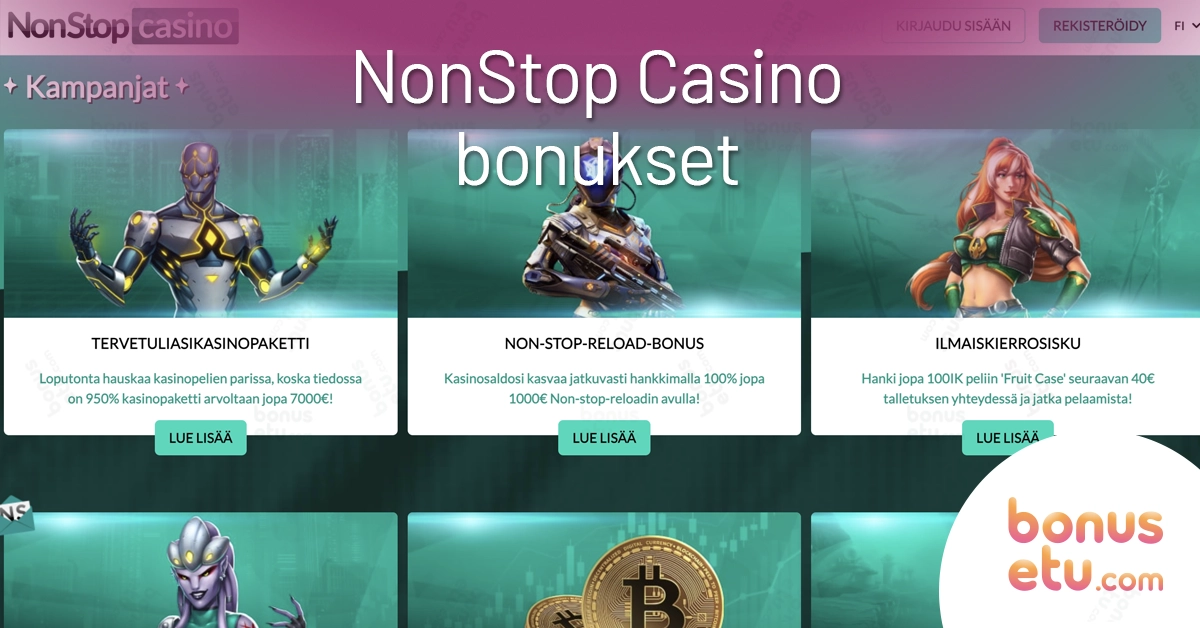Open the Bitcoin coin promotion card

[x=604, y=570]
